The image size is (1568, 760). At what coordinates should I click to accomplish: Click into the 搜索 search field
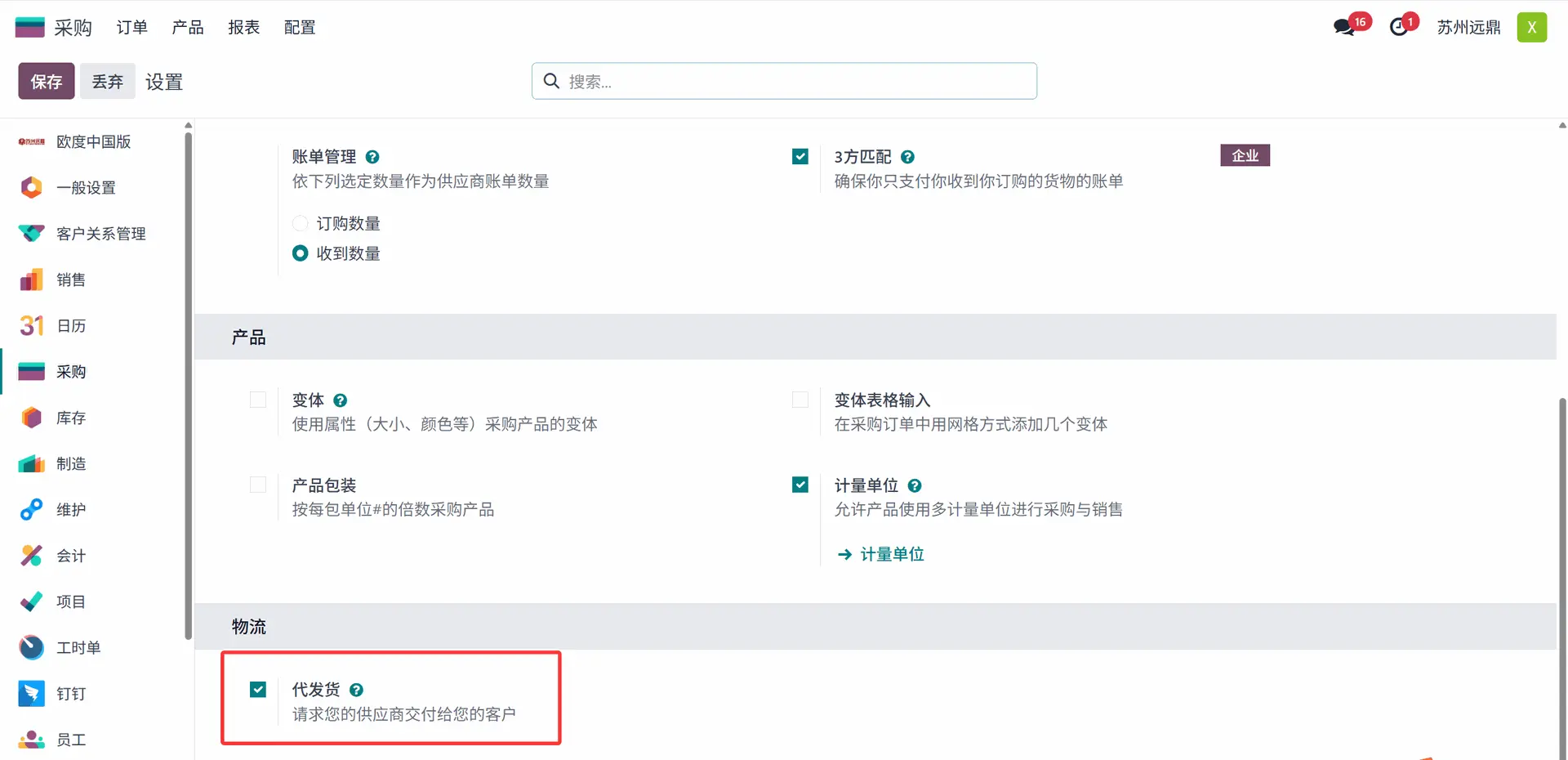792,82
